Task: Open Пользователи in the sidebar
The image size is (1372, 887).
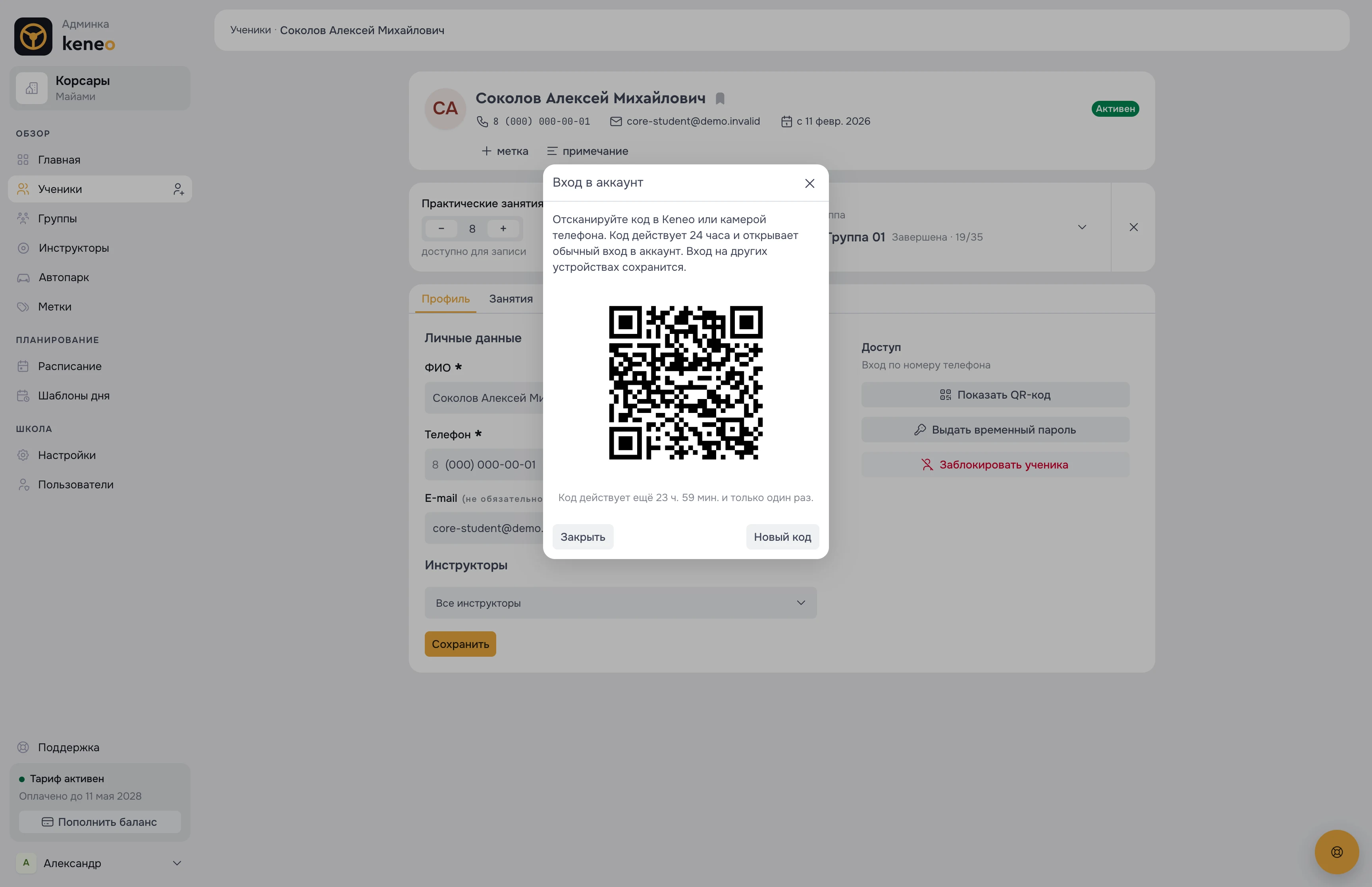Action: 100,484
